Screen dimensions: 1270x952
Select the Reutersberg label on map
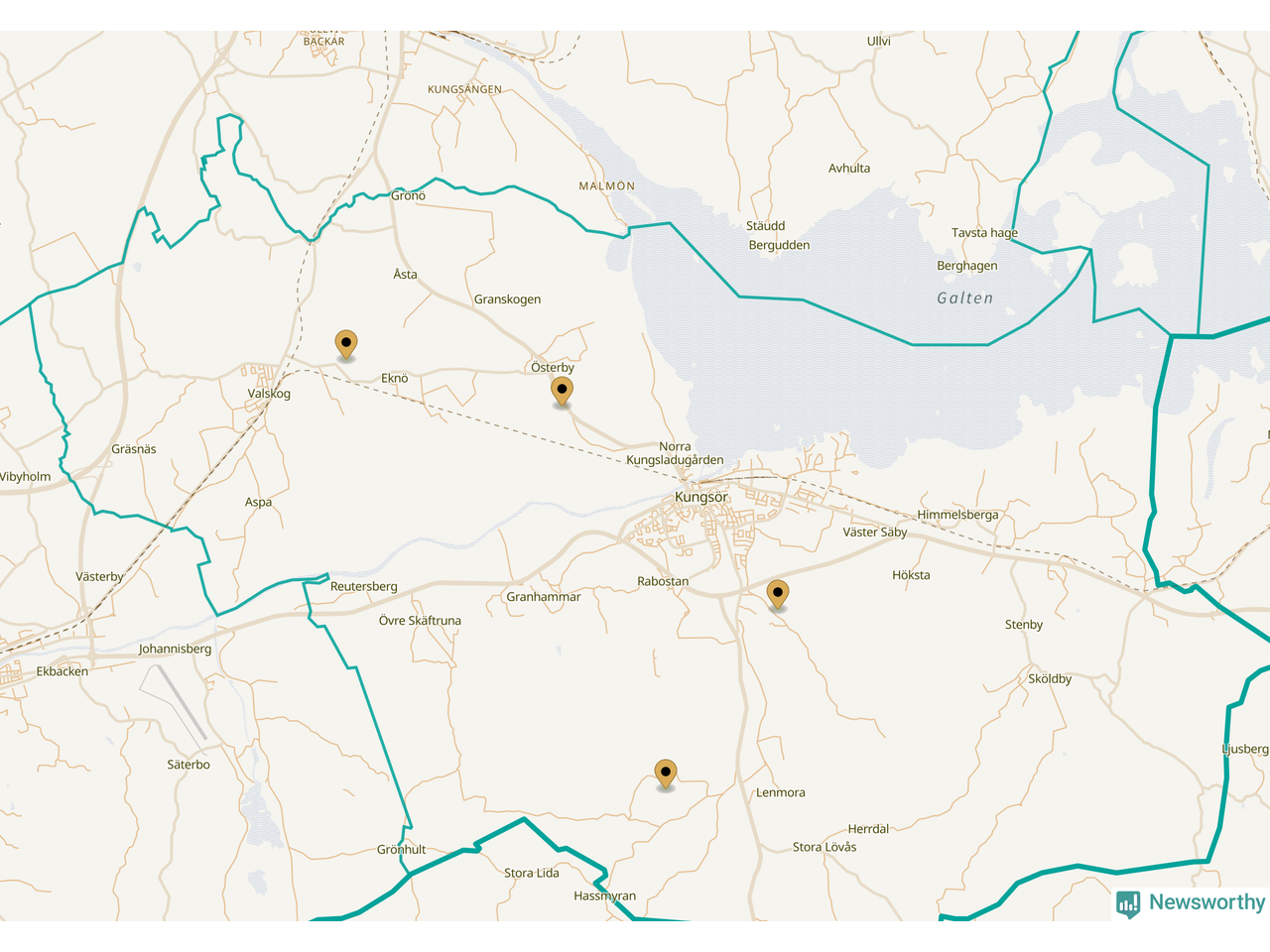coord(363,586)
